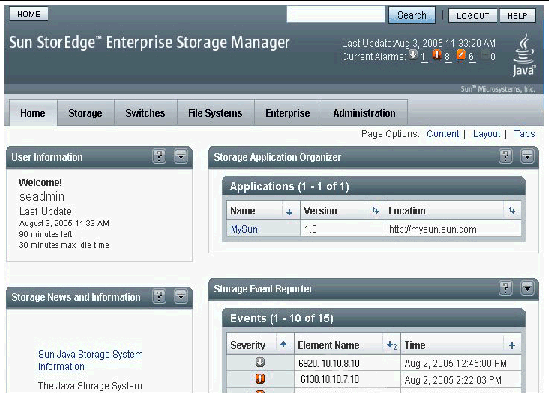
Task: Open the alarm count link 6
Action: tap(471, 57)
